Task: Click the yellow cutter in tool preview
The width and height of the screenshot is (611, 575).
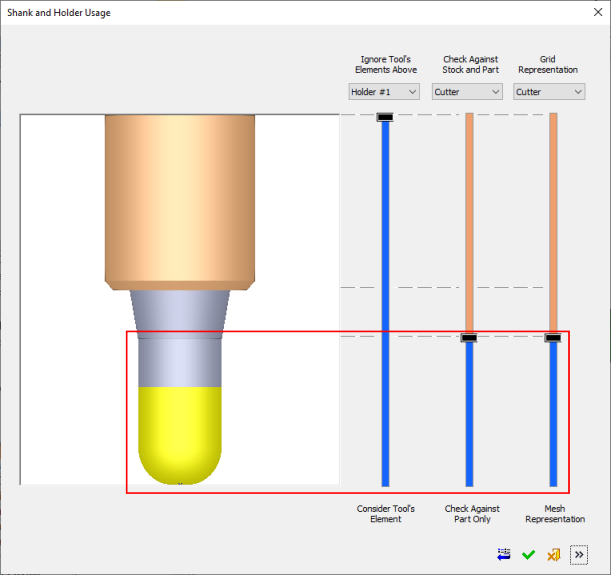Action: point(180,435)
